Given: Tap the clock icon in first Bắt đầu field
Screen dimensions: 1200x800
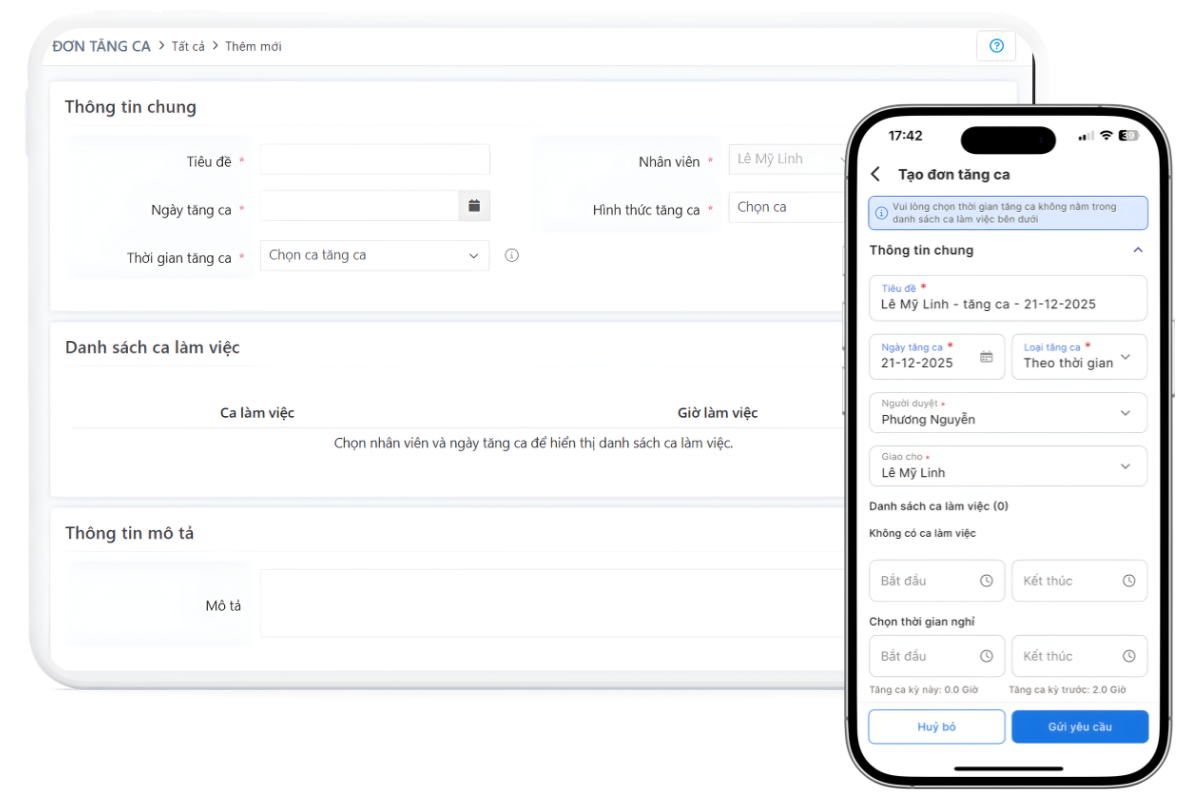Looking at the screenshot, I should coord(986,581).
